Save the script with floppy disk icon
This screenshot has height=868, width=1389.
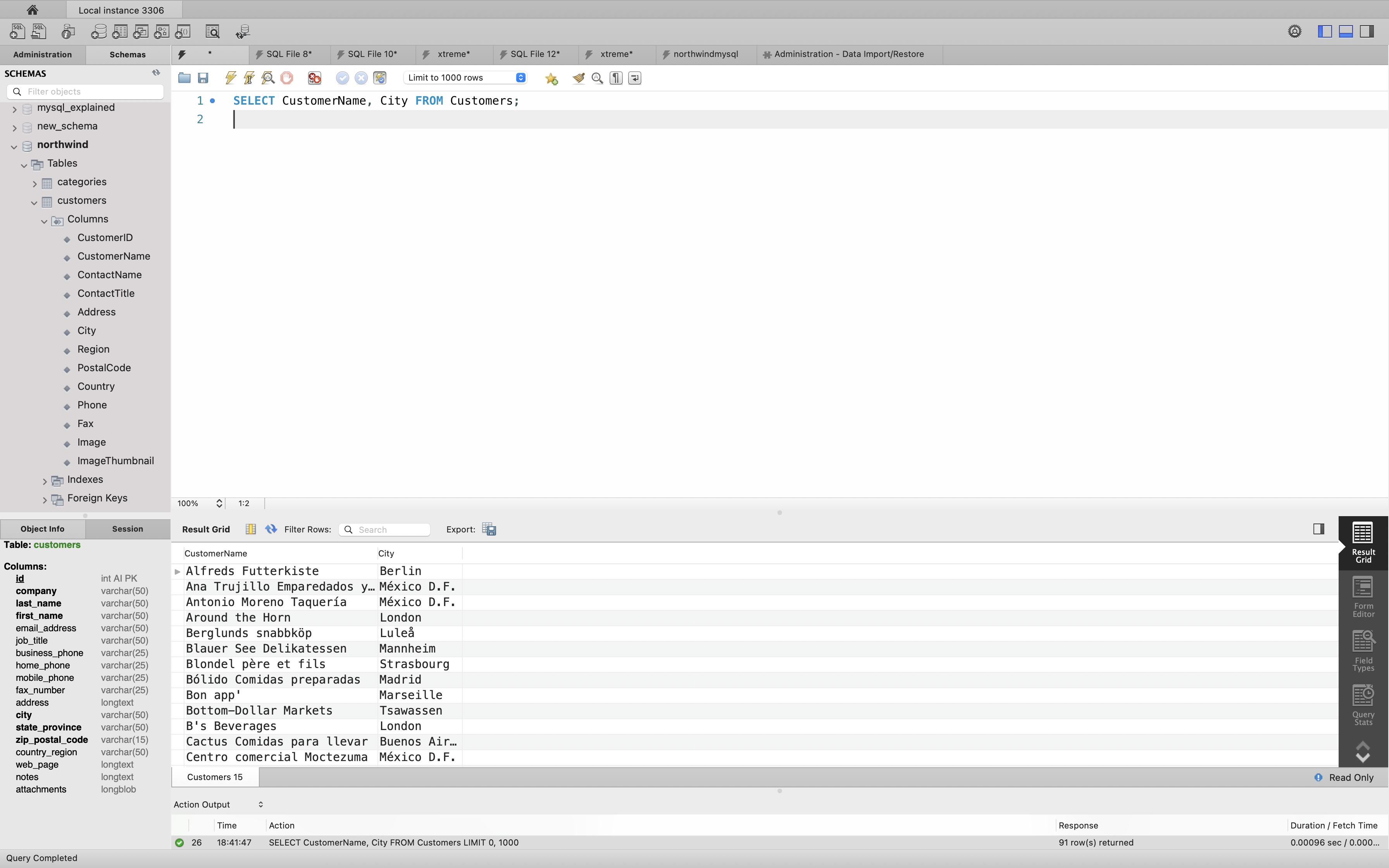pos(203,77)
